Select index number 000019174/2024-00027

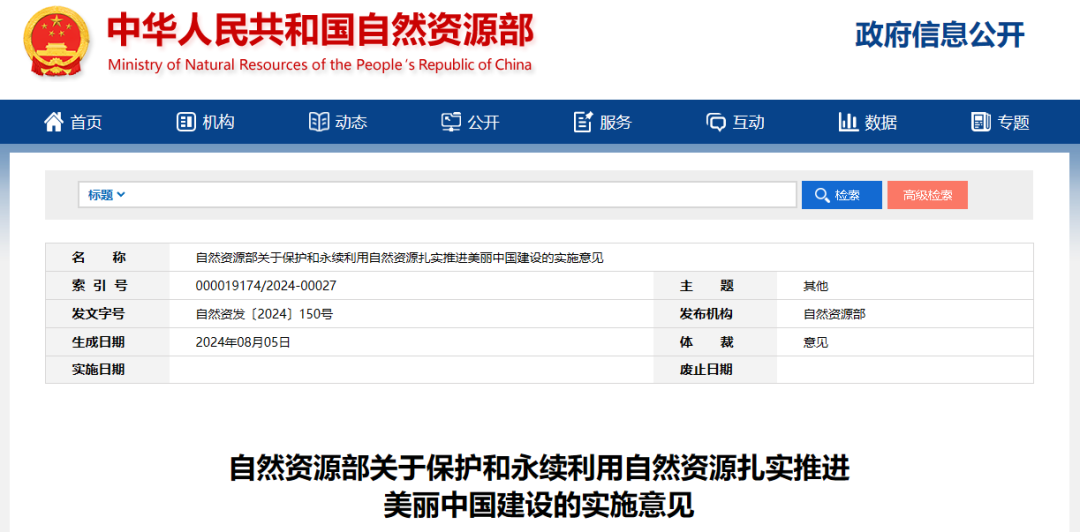[266, 285]
